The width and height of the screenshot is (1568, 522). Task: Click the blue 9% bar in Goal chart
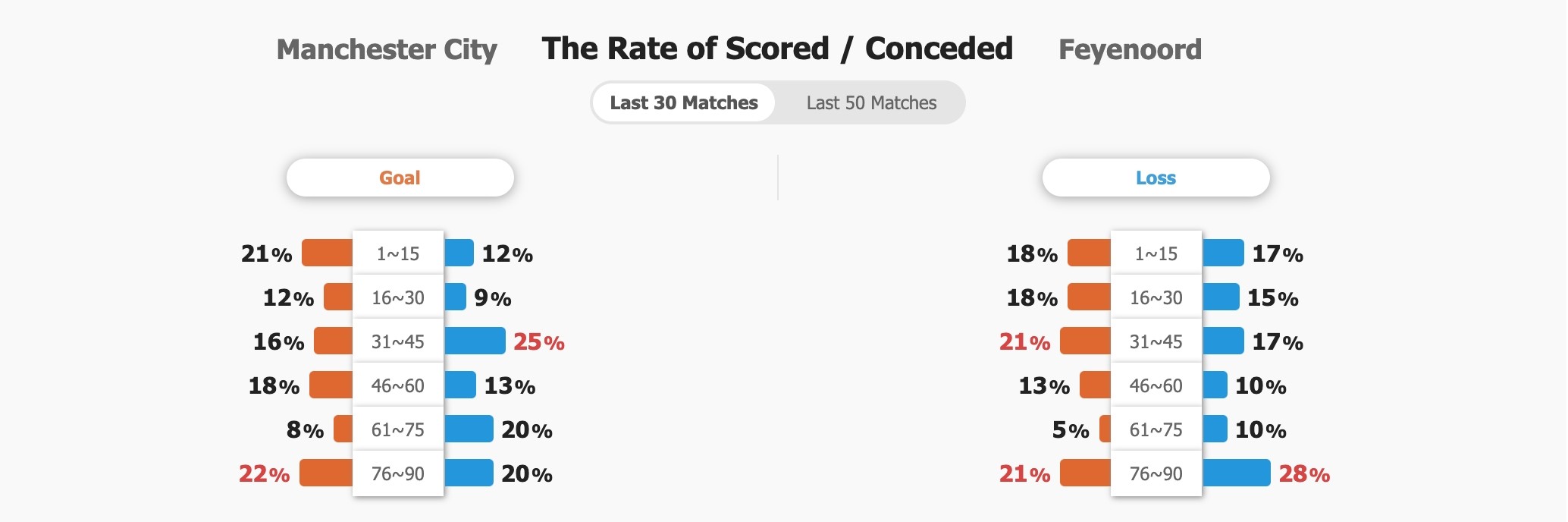pyautogui.click(x=455, y=297)
